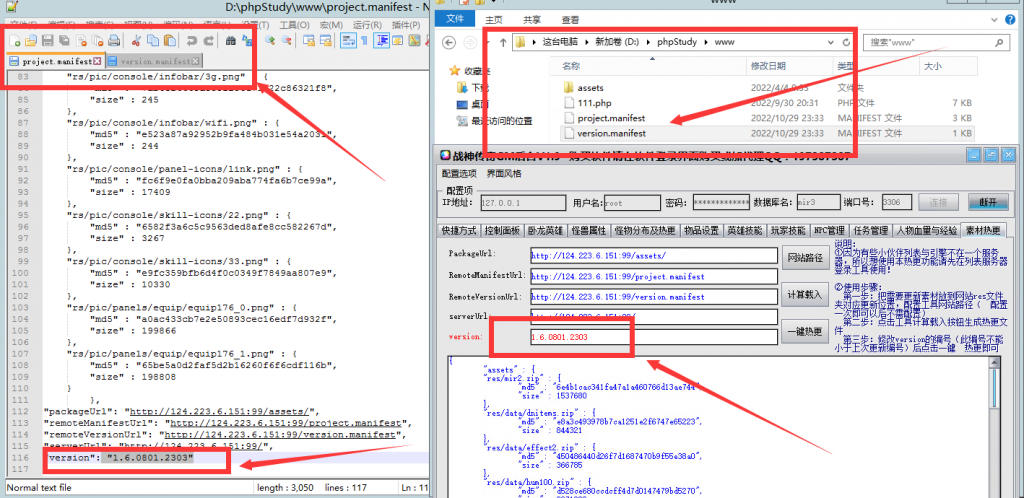Click the Close All icon in Notepad++
This screenshot has height=498, width=1024.
point(97,40)
